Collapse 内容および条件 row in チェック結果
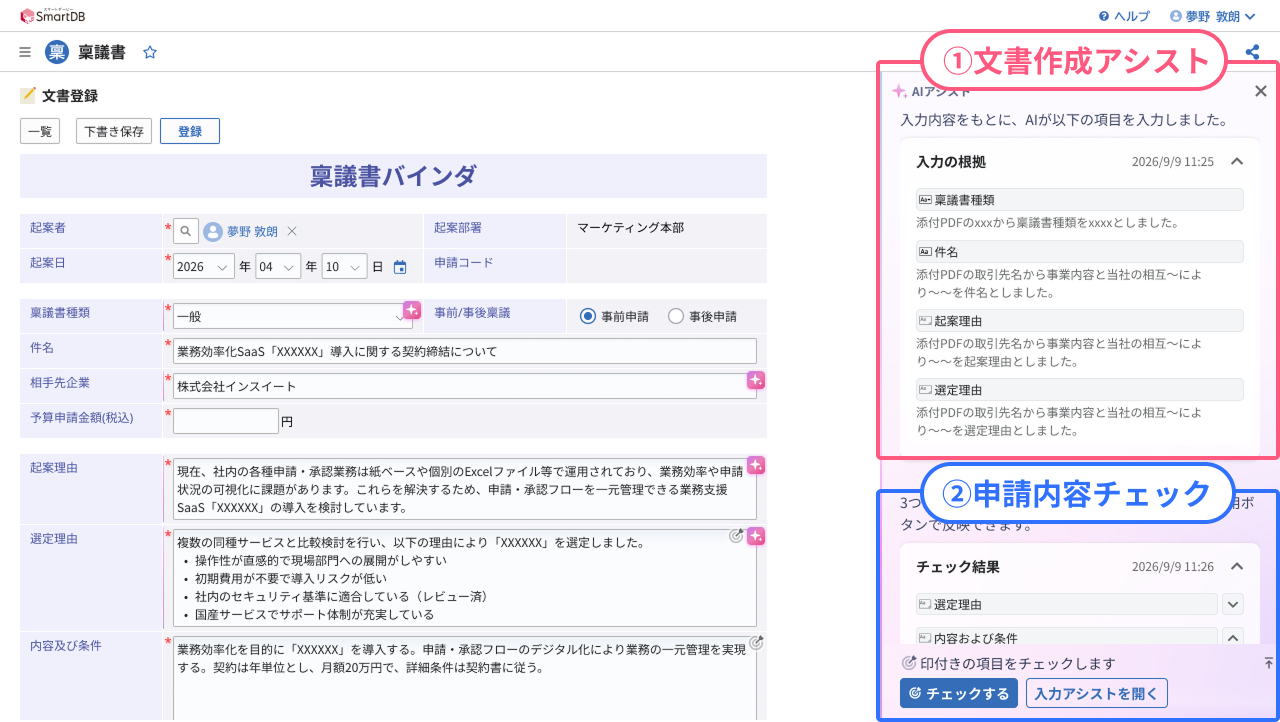 click(1233, 638)
